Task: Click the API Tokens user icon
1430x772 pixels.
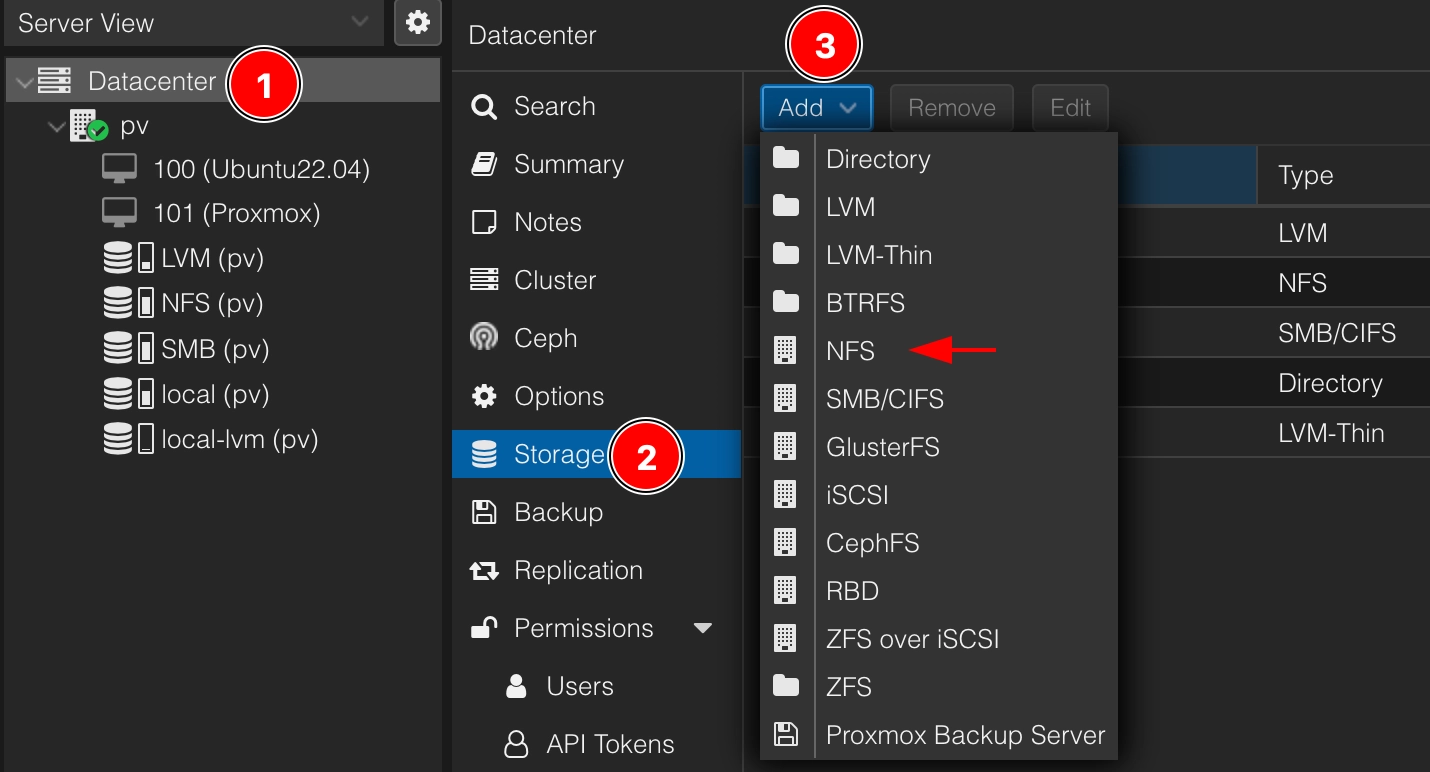Action: tap(516, 745)
